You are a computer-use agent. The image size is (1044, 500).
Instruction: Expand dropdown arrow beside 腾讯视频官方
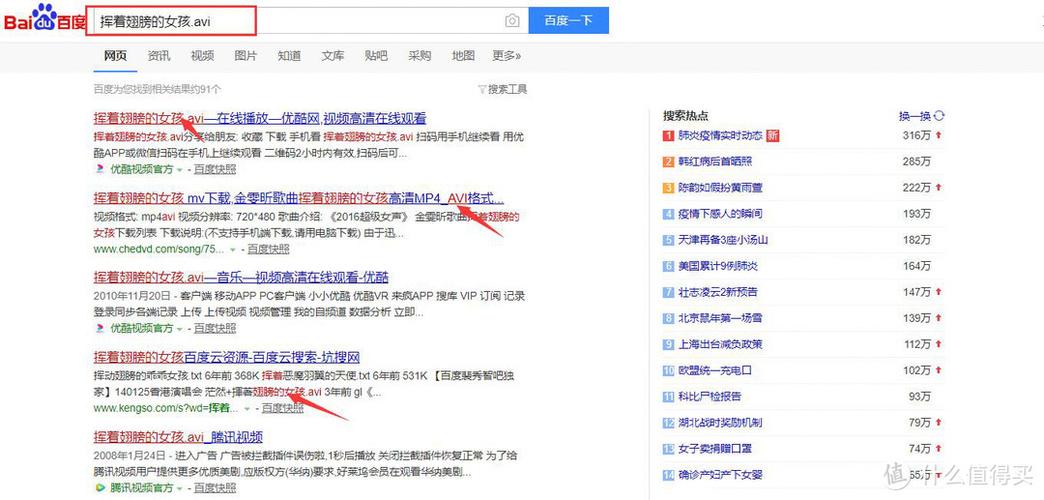click(180, 489)
